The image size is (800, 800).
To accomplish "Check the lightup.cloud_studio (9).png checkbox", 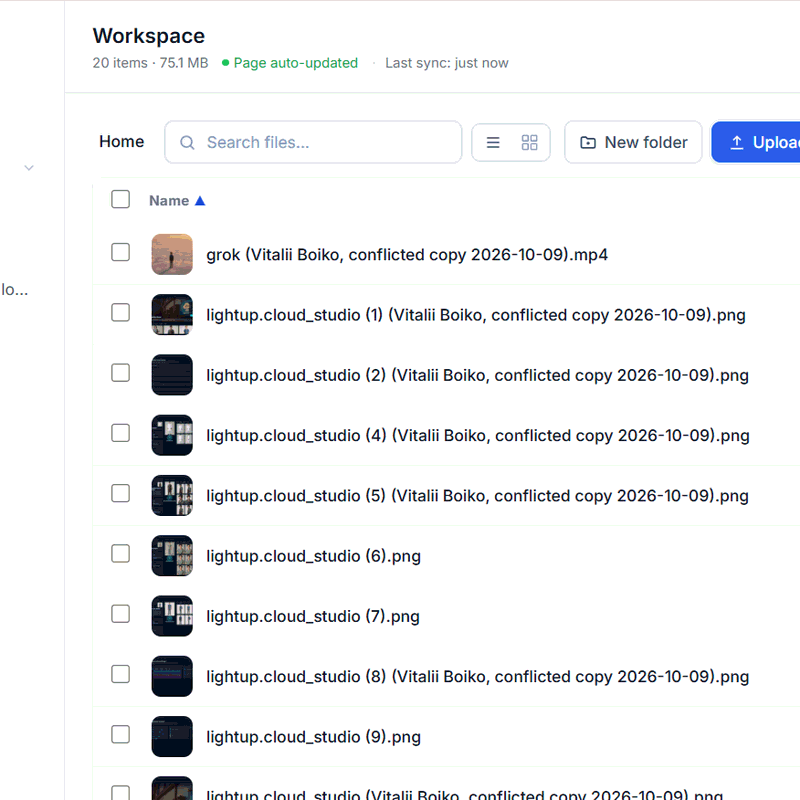I will pos(120,734).
